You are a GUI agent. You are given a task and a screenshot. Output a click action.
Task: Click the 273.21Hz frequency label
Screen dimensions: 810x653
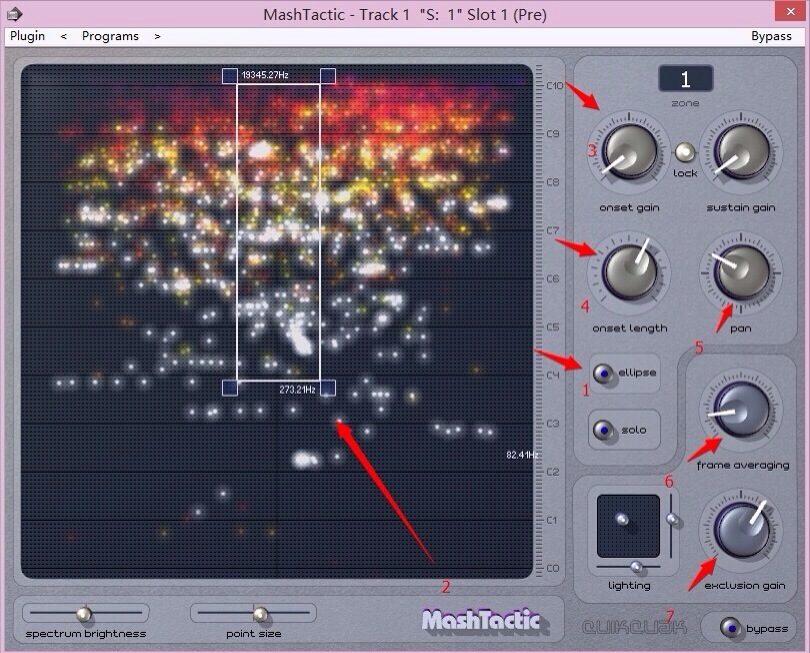(298, 390)
